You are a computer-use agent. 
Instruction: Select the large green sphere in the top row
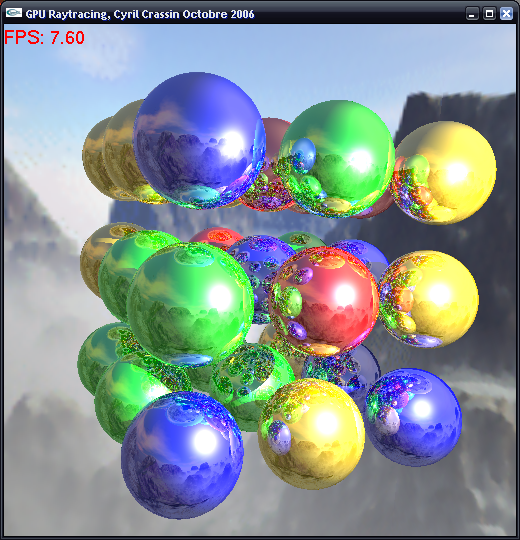[336, 159]
